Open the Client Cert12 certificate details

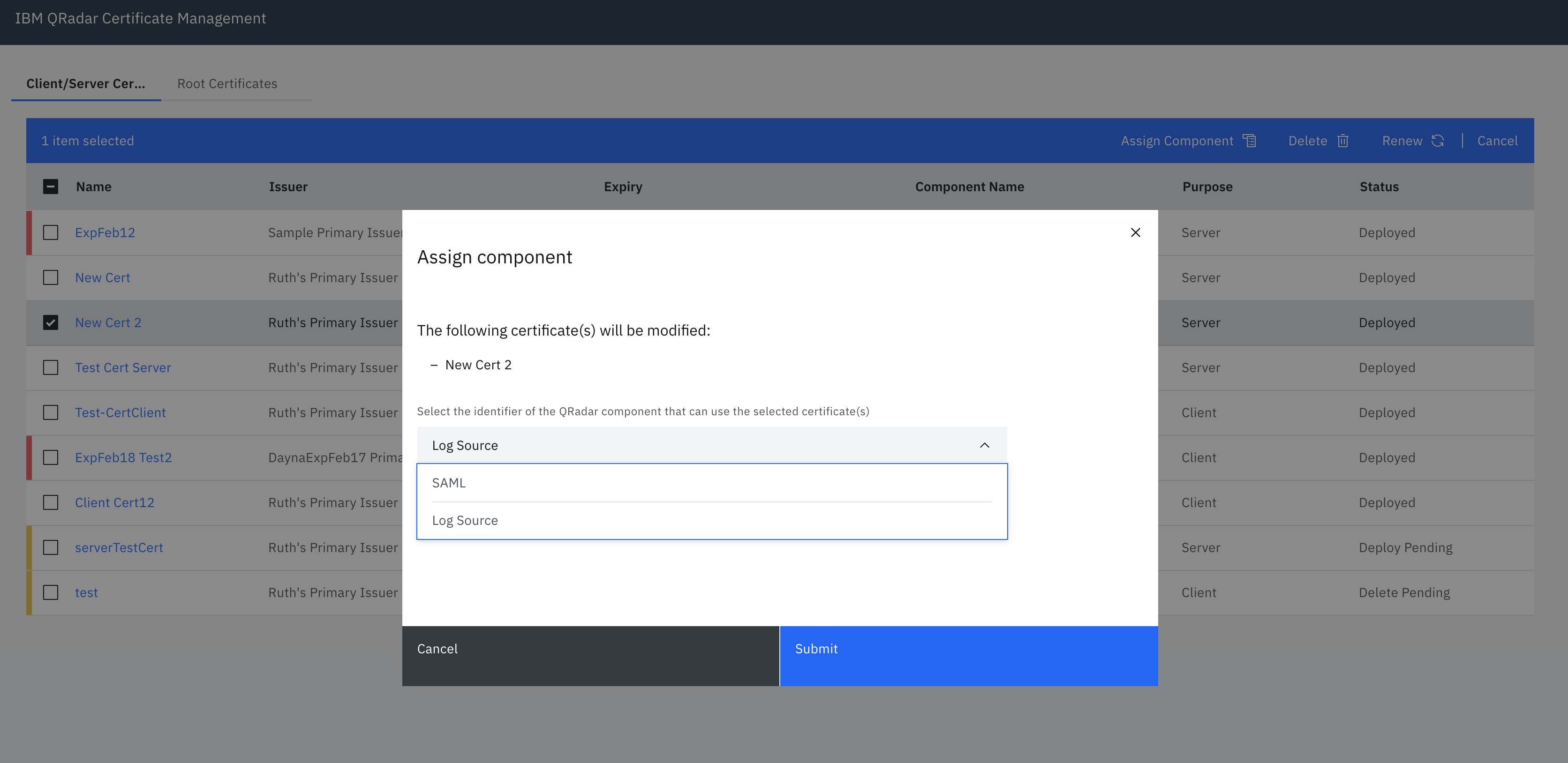coord(114,502)
